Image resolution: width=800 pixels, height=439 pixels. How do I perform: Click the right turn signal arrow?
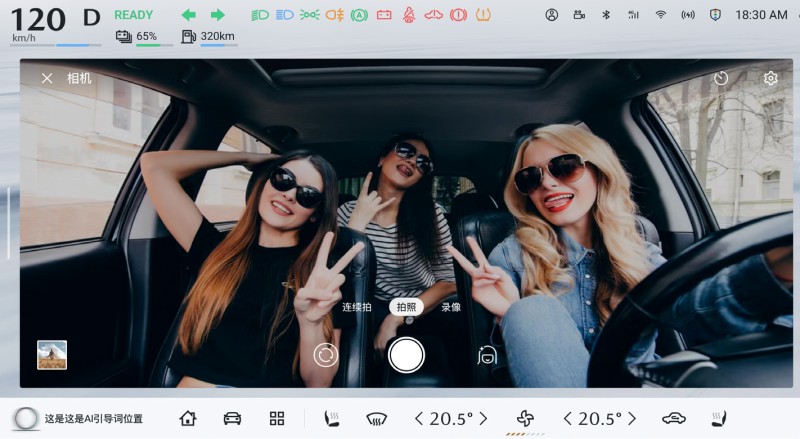click(218, 15)
